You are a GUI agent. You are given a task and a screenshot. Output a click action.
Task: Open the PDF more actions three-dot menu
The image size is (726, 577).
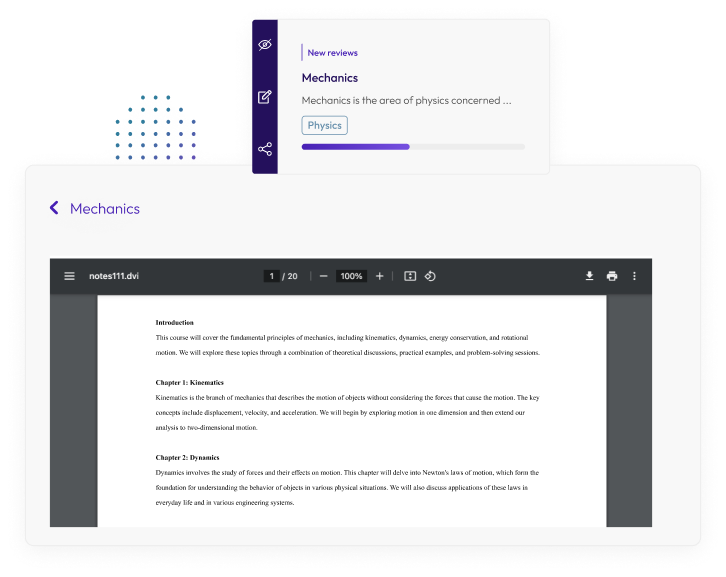633,276
